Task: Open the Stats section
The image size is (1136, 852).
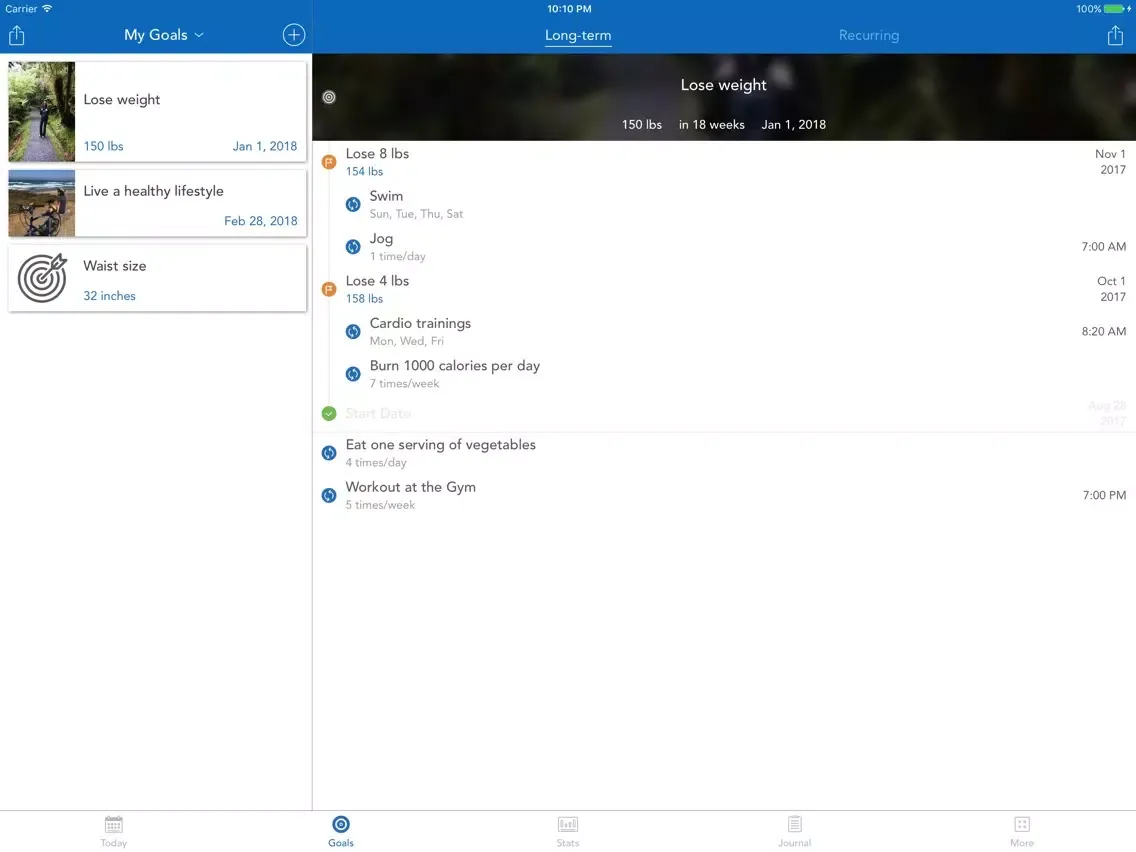Action: (x=567, y=830)
